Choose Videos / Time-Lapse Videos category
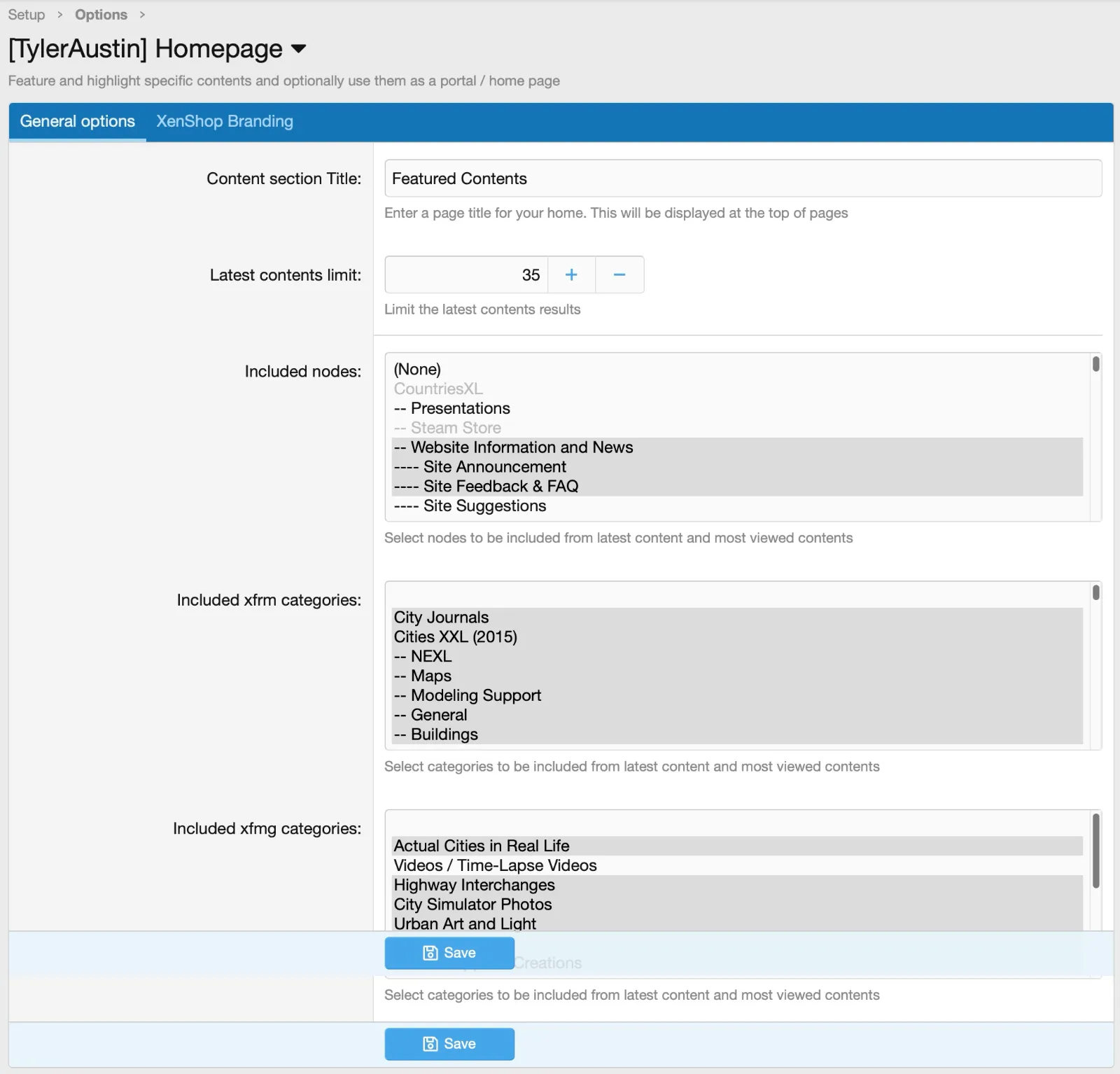The image size is (1120, 1074). [495, 865]
